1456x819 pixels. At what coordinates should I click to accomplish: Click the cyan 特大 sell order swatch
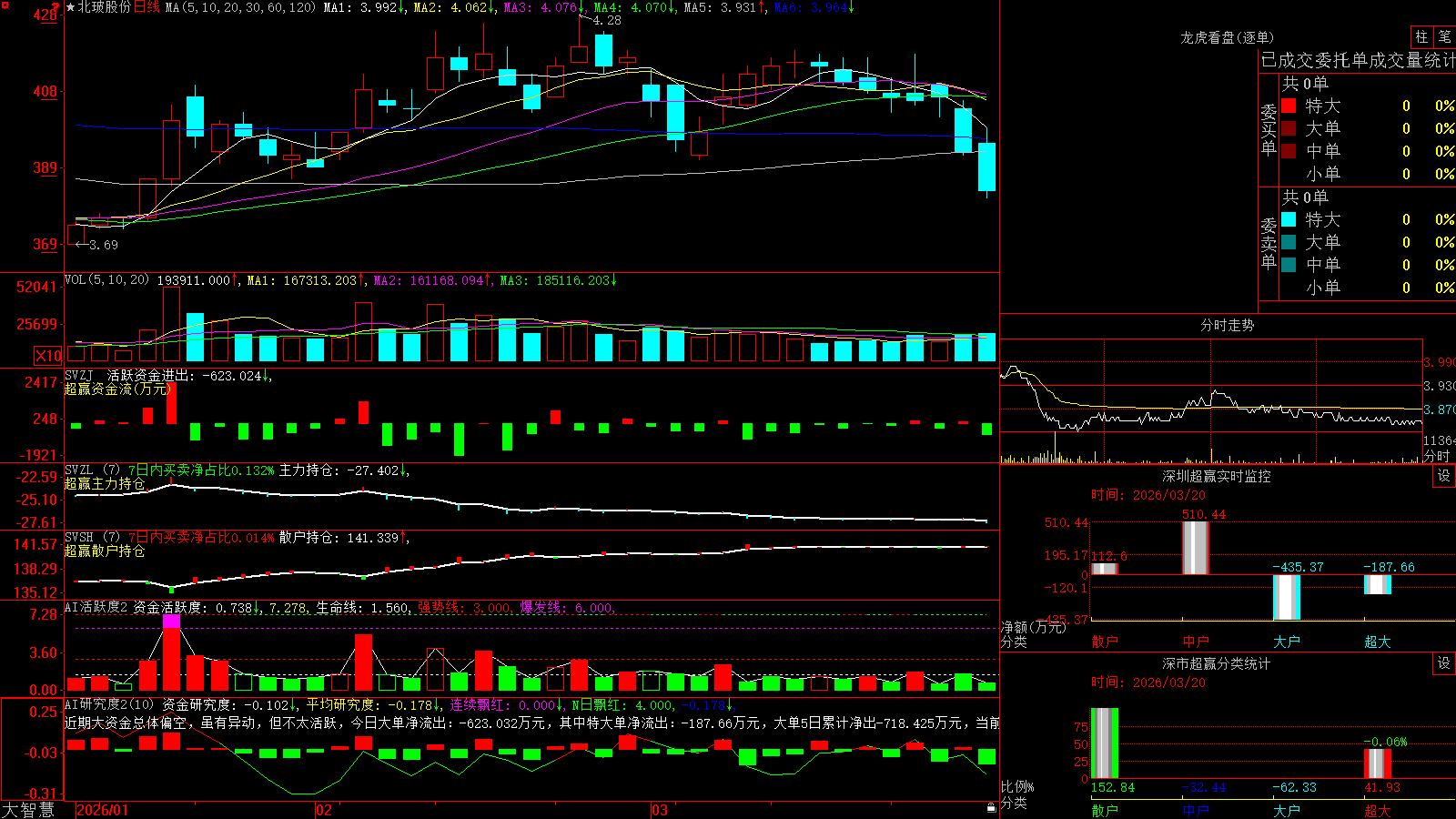coord(1289,219)
